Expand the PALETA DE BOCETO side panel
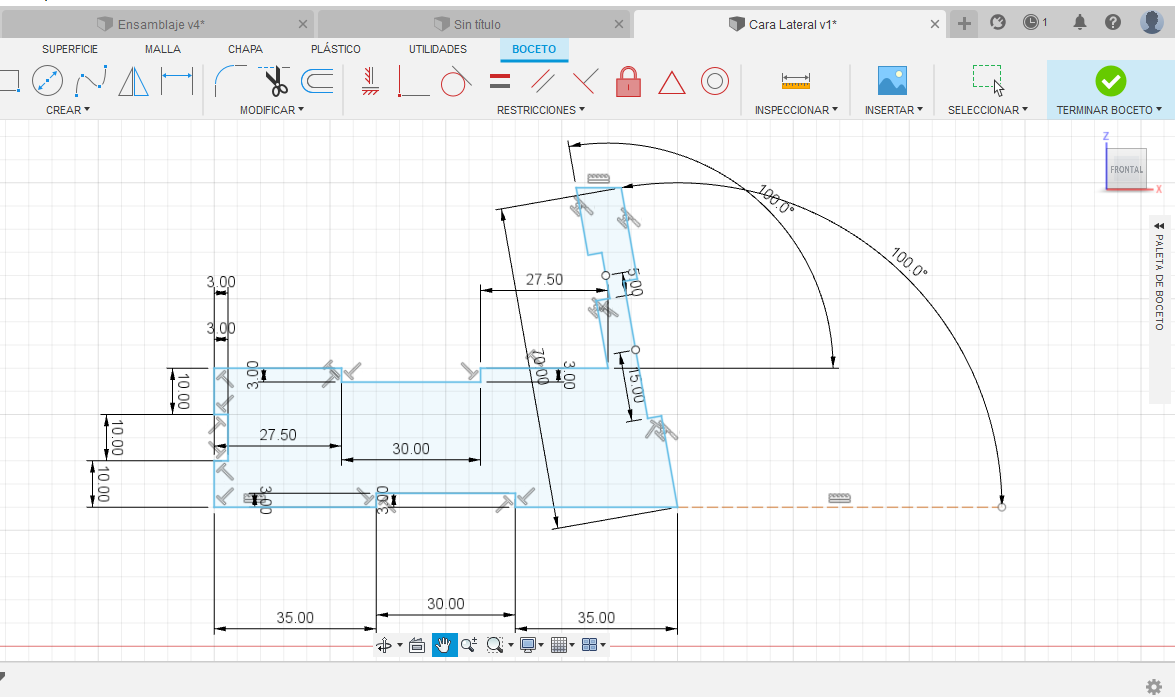 (x=1159, y=225)
